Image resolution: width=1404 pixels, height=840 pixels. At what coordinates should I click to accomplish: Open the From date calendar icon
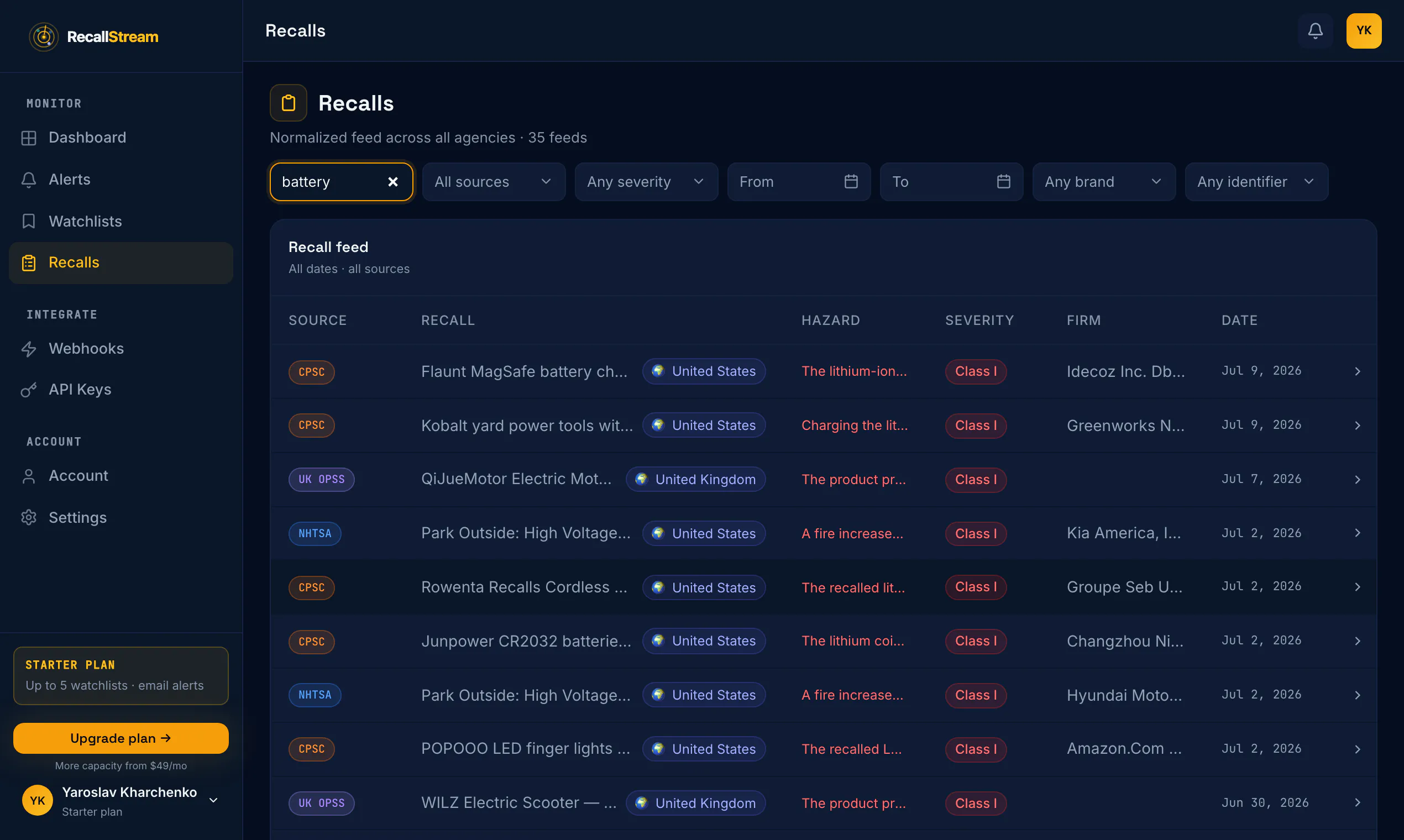[851, 182]
